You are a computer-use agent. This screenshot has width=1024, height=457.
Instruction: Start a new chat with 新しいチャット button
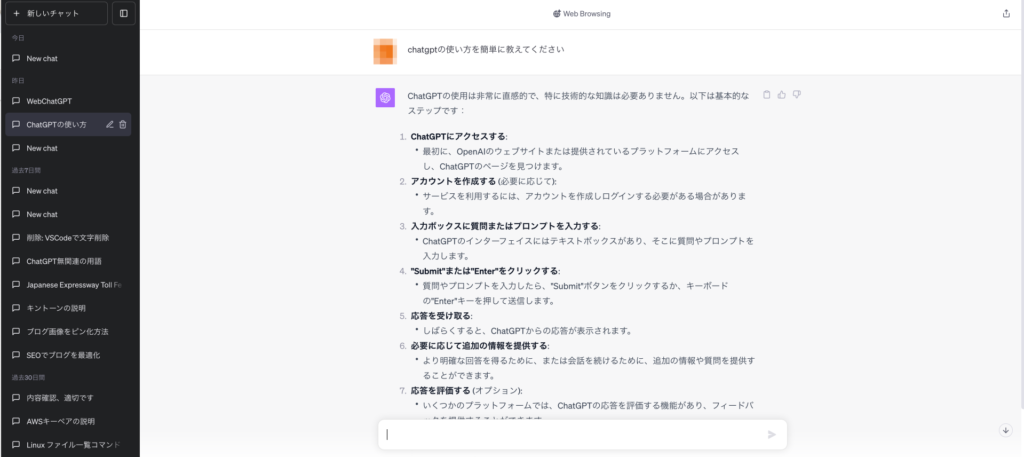click(56, 13)
